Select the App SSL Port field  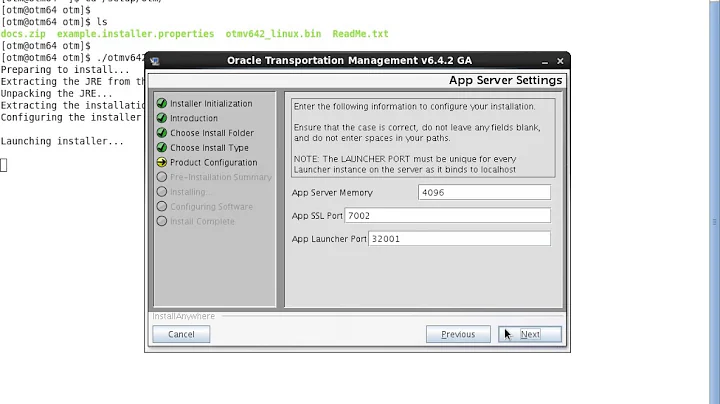tap(447, 215)
